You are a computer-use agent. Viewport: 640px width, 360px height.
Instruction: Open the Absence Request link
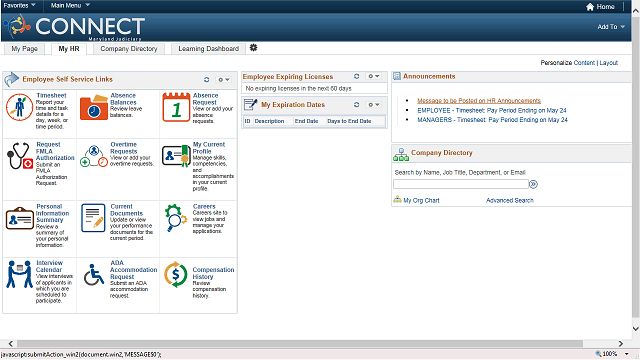205,99
